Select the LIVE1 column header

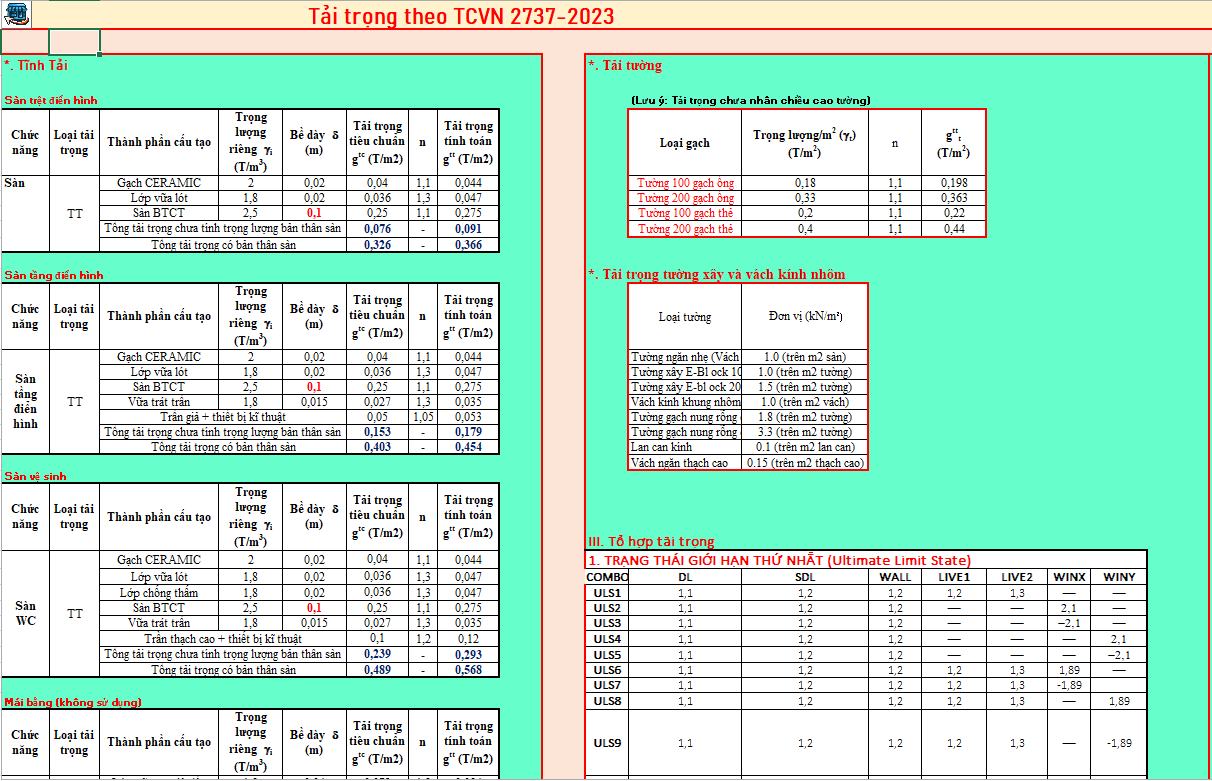954,577
